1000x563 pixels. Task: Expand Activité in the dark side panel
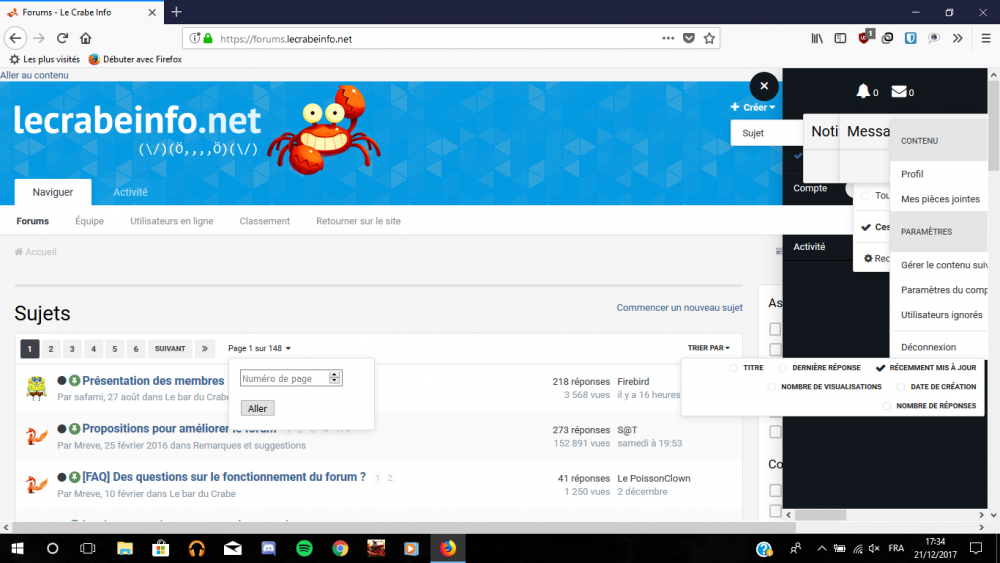pos(809,247)
